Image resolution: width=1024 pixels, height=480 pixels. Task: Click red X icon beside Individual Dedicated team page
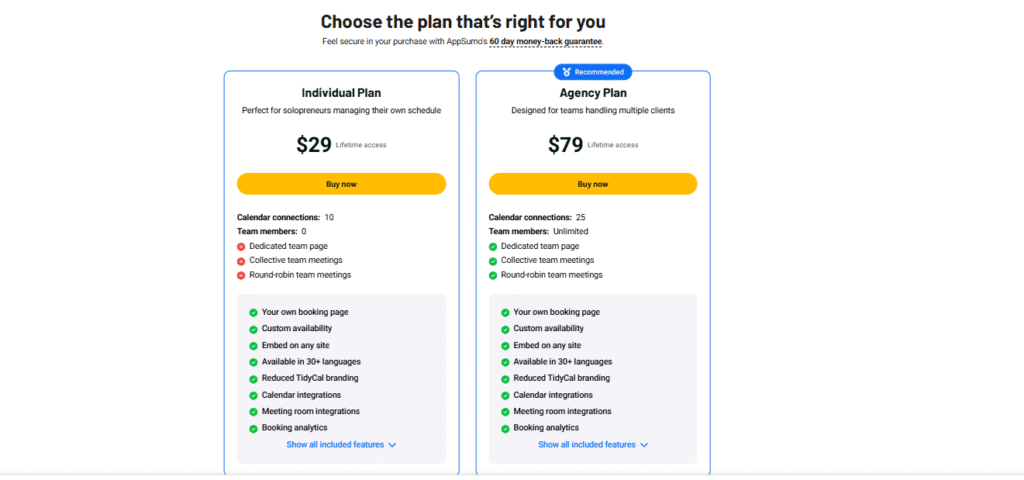[x=241, y=247]
